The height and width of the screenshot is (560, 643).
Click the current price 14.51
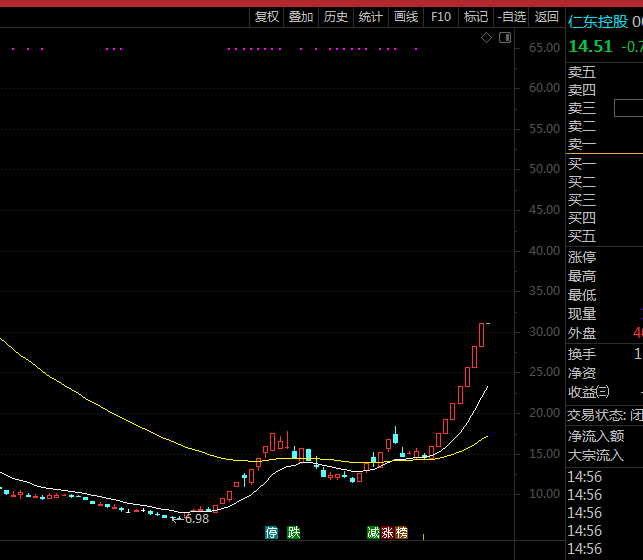click(x=590, y=47)
